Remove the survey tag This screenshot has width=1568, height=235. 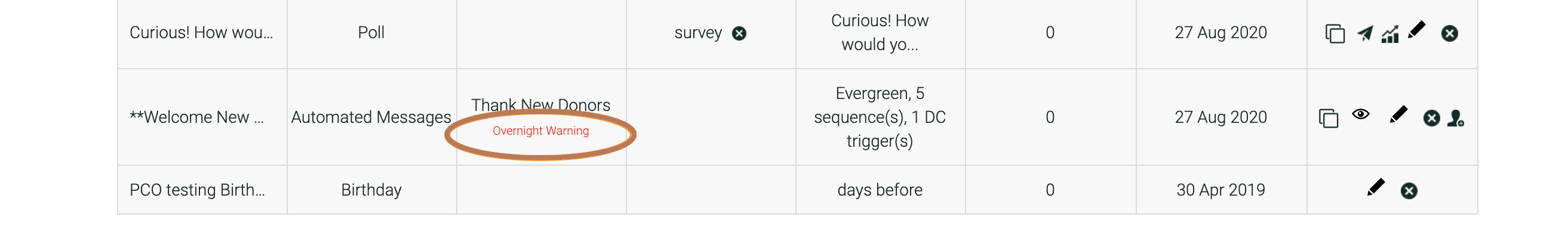739,33
